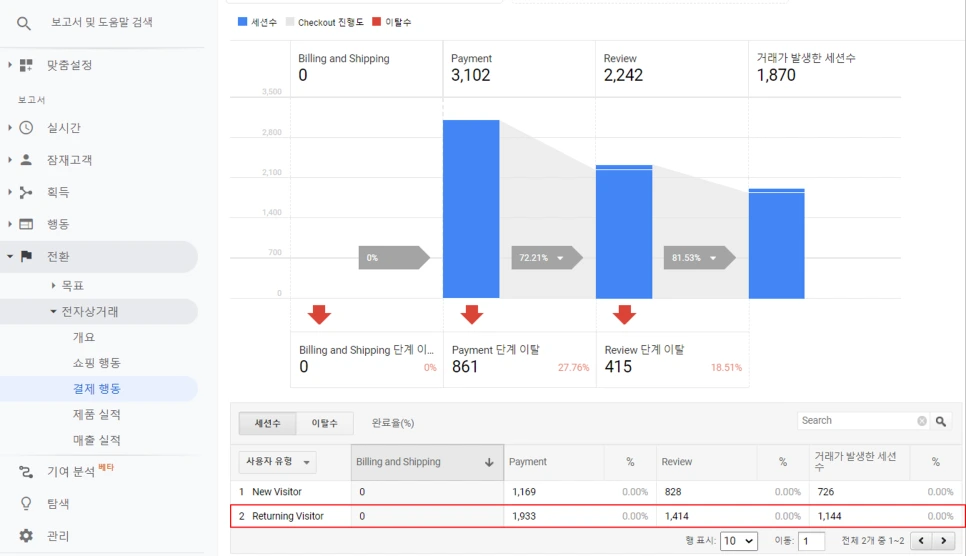The height and width of the screenshot is (556, 966).
Task: Click the Review column header
Action: click(676, 462)
